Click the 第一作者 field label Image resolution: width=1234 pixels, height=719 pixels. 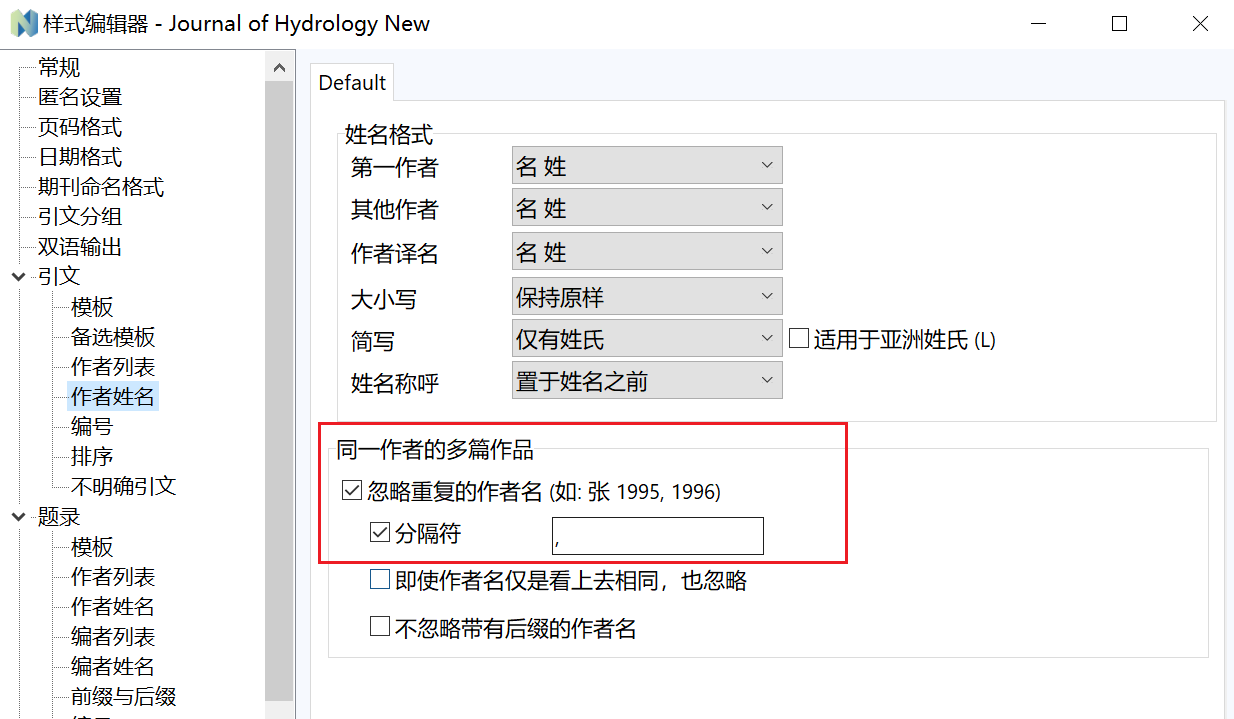(x=394, y=167)
